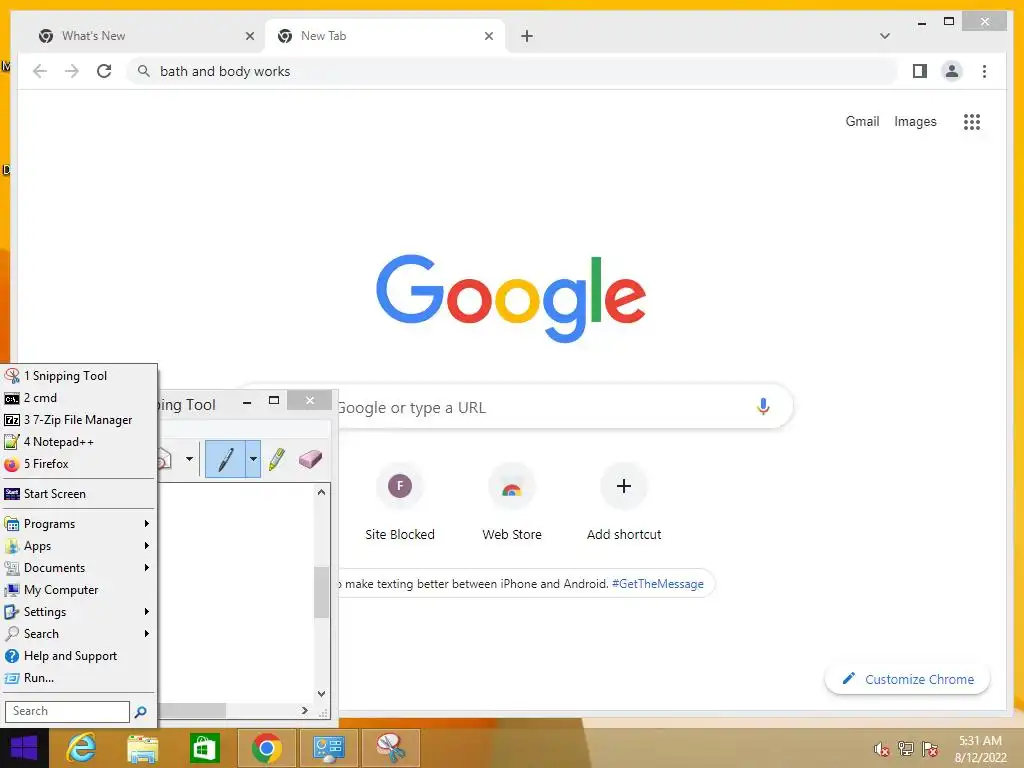
Task: Expand the Search submenu
Action: [x=79, y=633]
